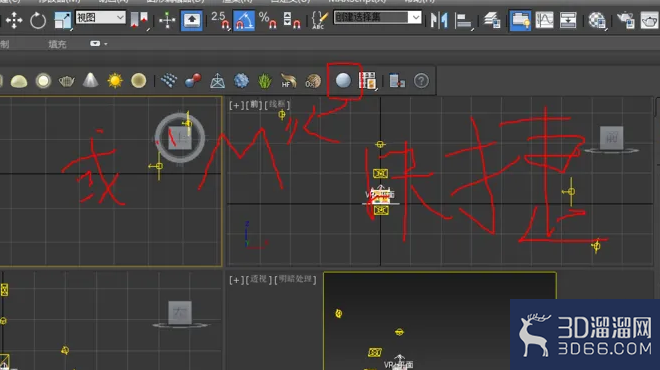
Task: Click the blue particle cluster icon
Action: [241, 80]
